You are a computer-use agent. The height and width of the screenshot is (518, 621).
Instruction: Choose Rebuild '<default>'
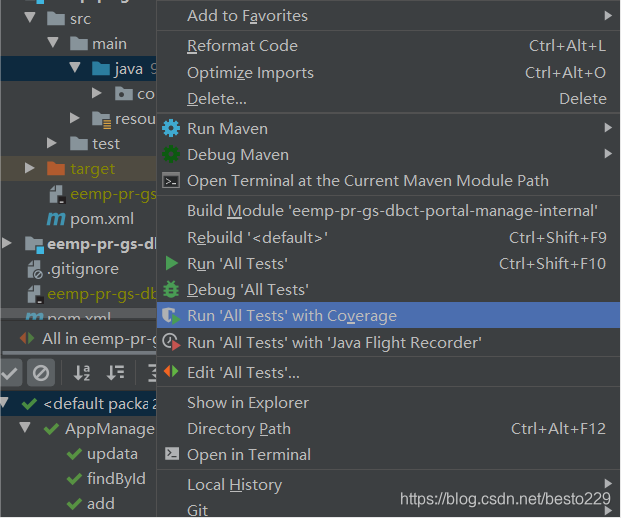[388, 238]
